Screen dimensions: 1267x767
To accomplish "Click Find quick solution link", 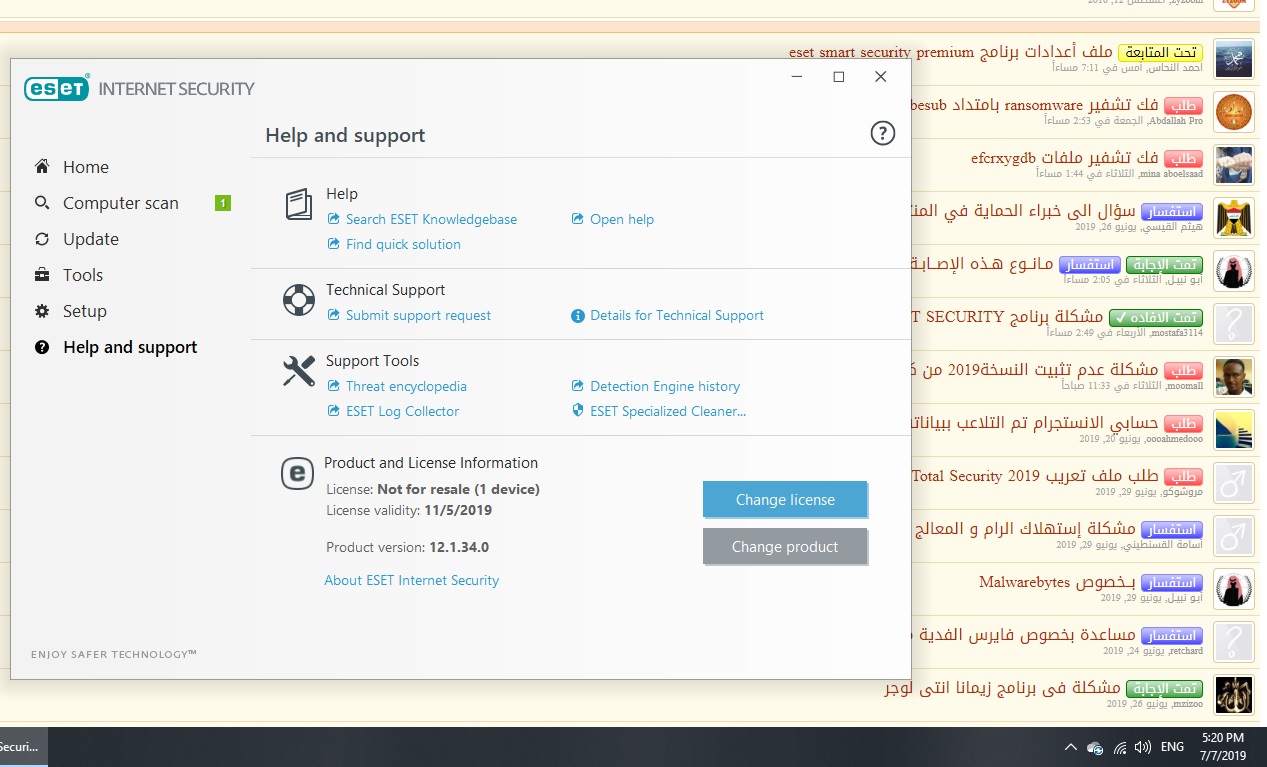I will 403,244.
